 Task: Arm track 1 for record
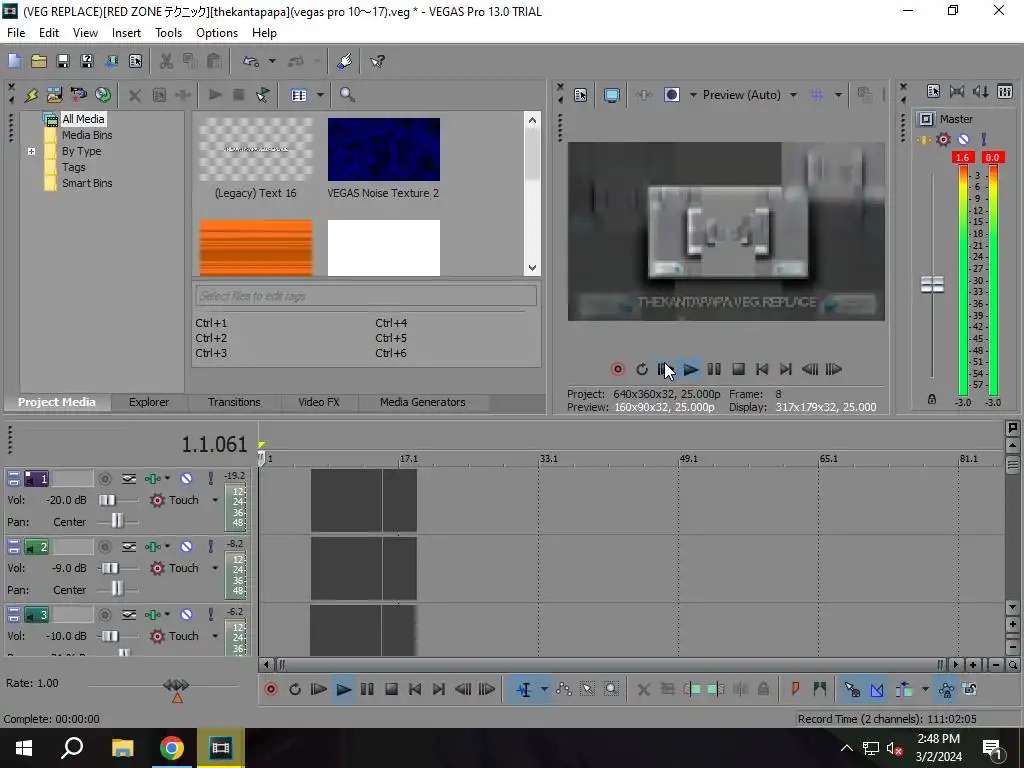click(104, 479)
